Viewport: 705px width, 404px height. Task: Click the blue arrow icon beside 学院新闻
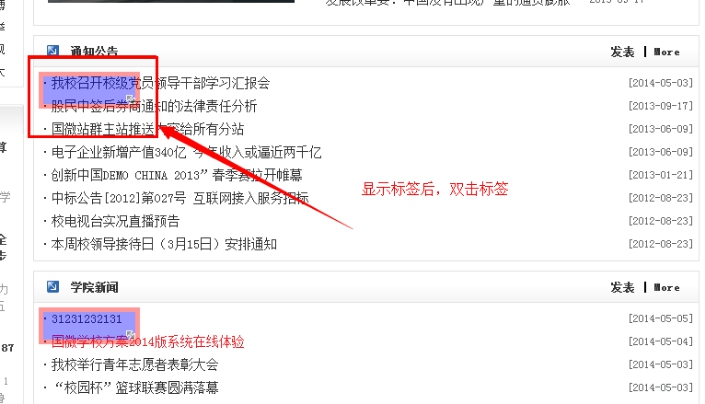point(53,286)
